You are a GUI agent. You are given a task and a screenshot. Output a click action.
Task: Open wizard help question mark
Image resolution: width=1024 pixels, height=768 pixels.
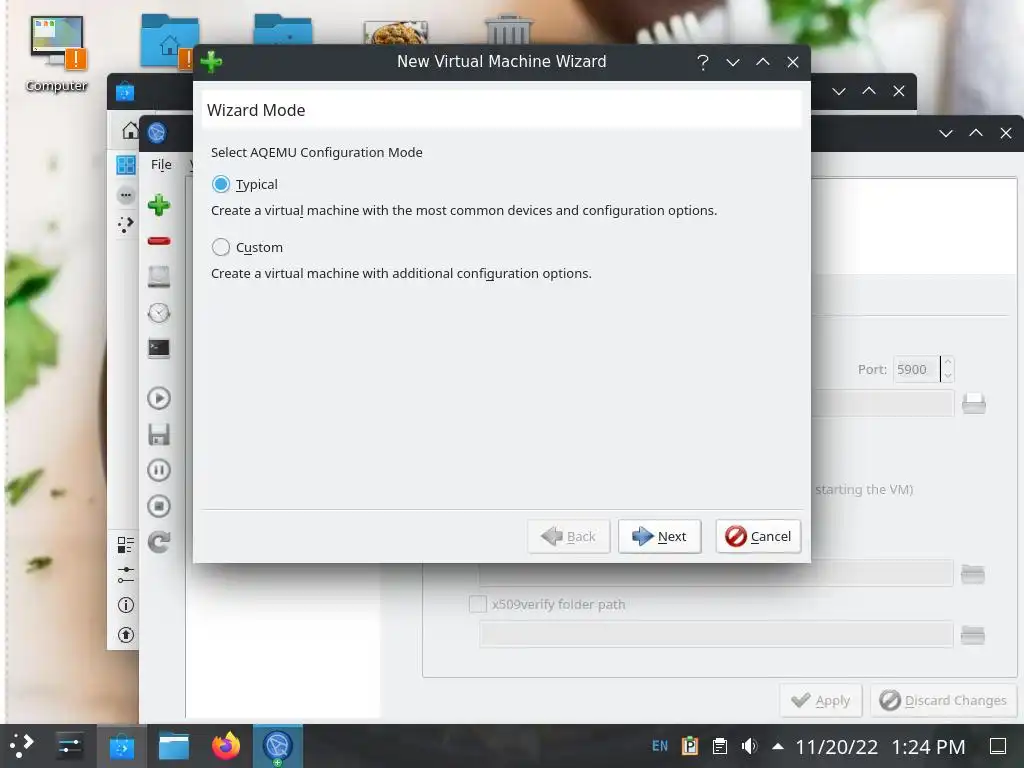[703, 62]
